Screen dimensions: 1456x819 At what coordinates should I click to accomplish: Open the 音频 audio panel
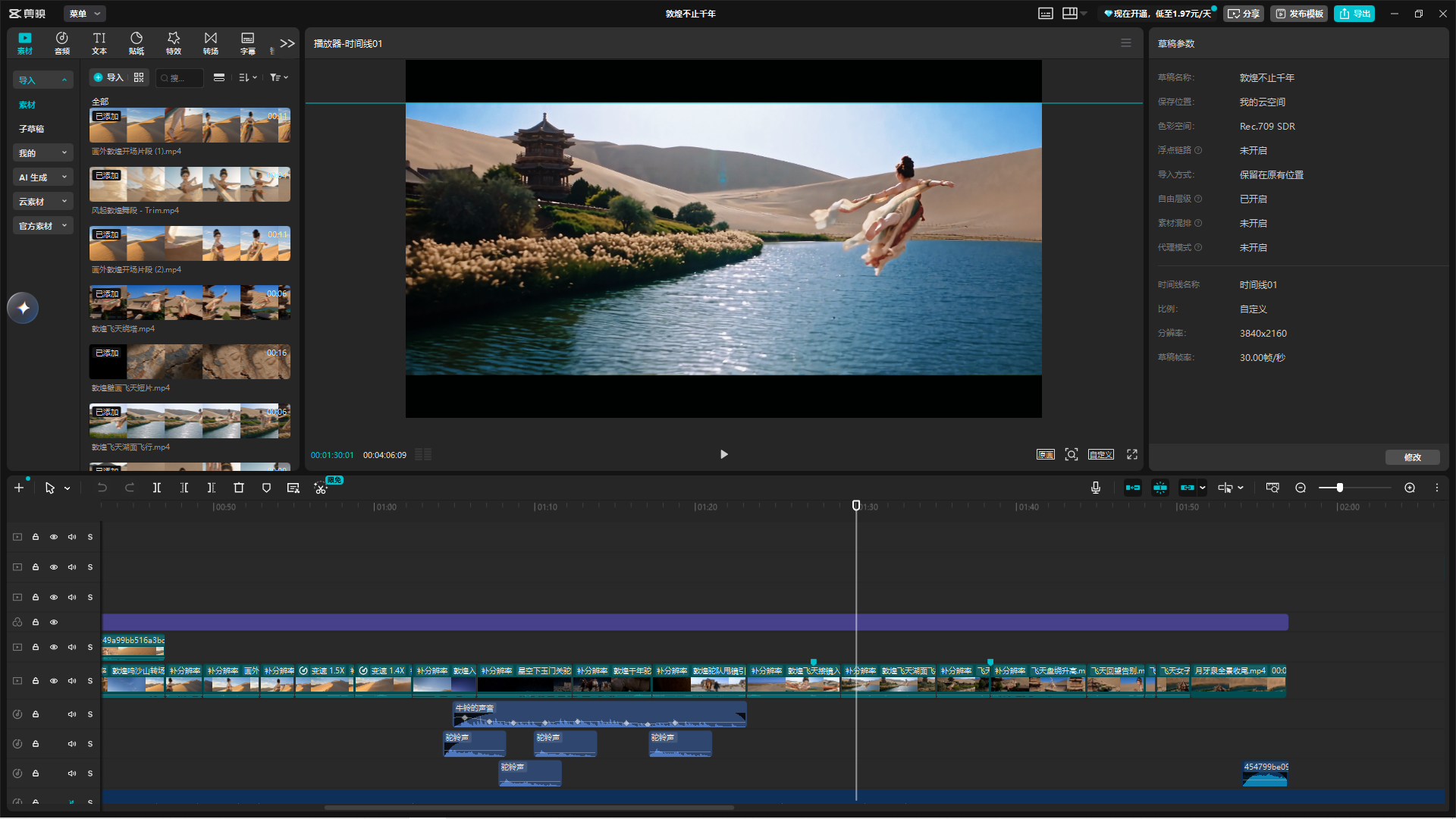(62, 43)
